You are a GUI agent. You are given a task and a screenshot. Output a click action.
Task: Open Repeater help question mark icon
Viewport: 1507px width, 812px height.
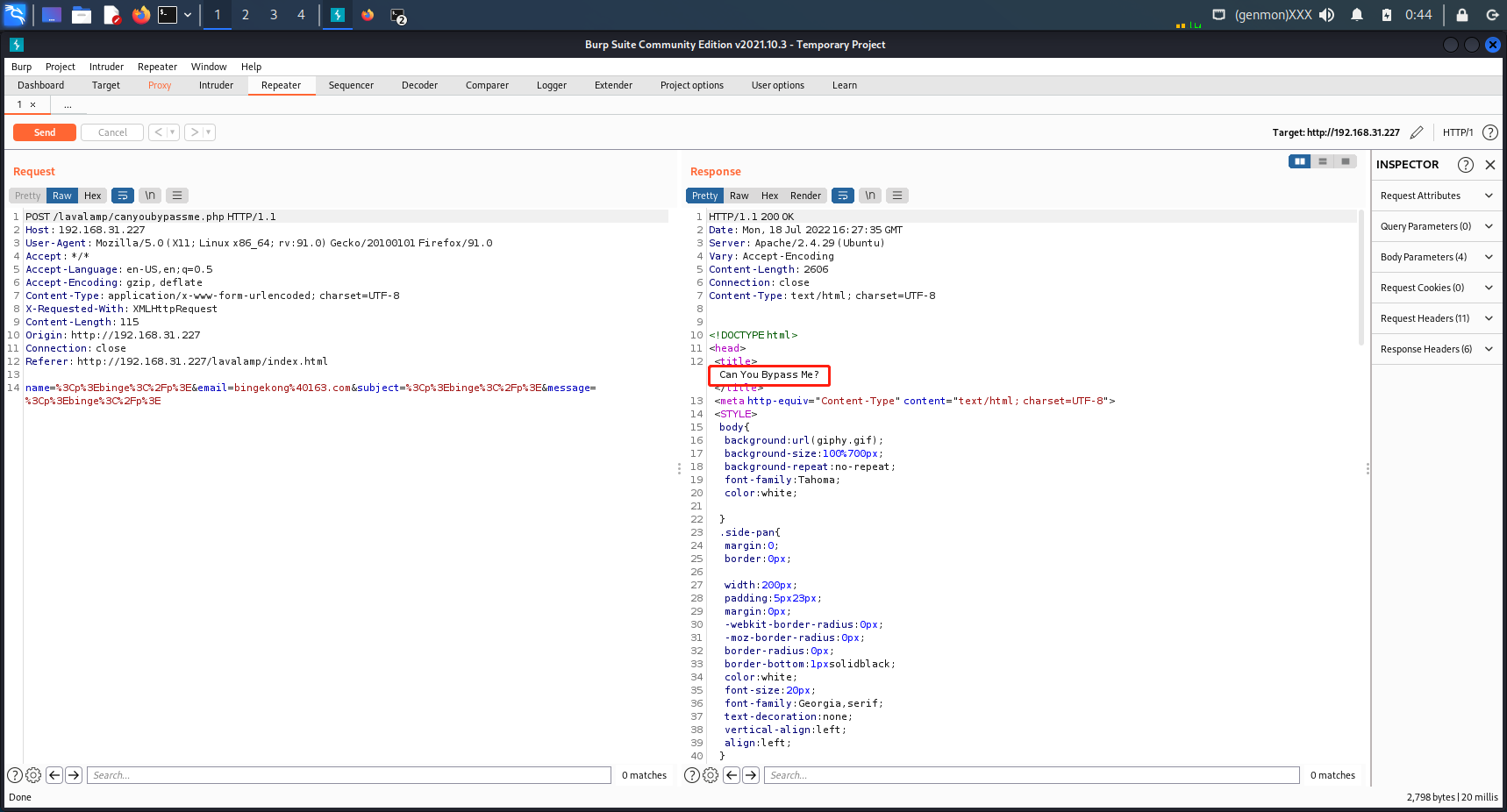click(1490, 132)
